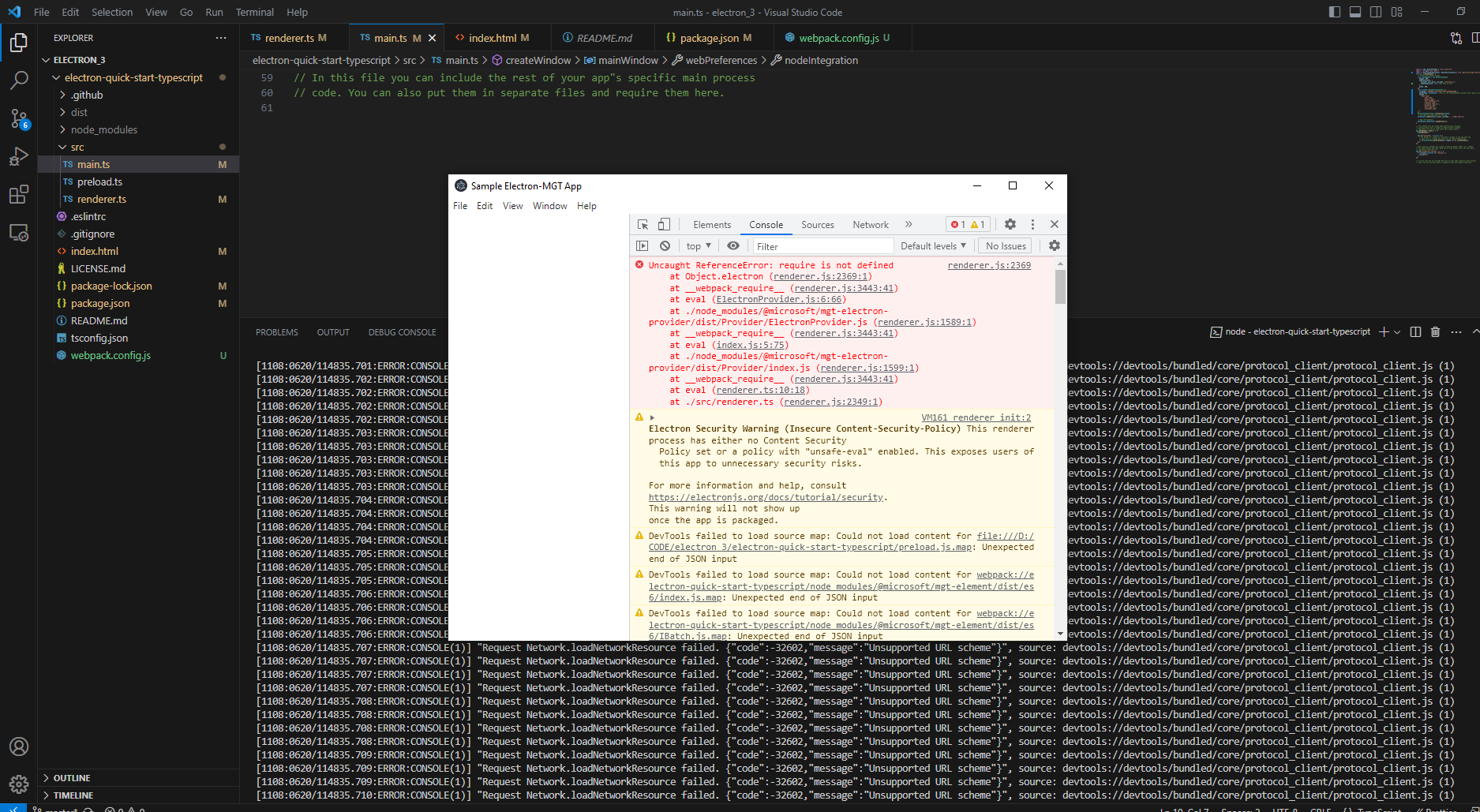Viewport: 1480px width, 812px height.
Task: Click the clear console icon
Action: click(x=665, y=246)
